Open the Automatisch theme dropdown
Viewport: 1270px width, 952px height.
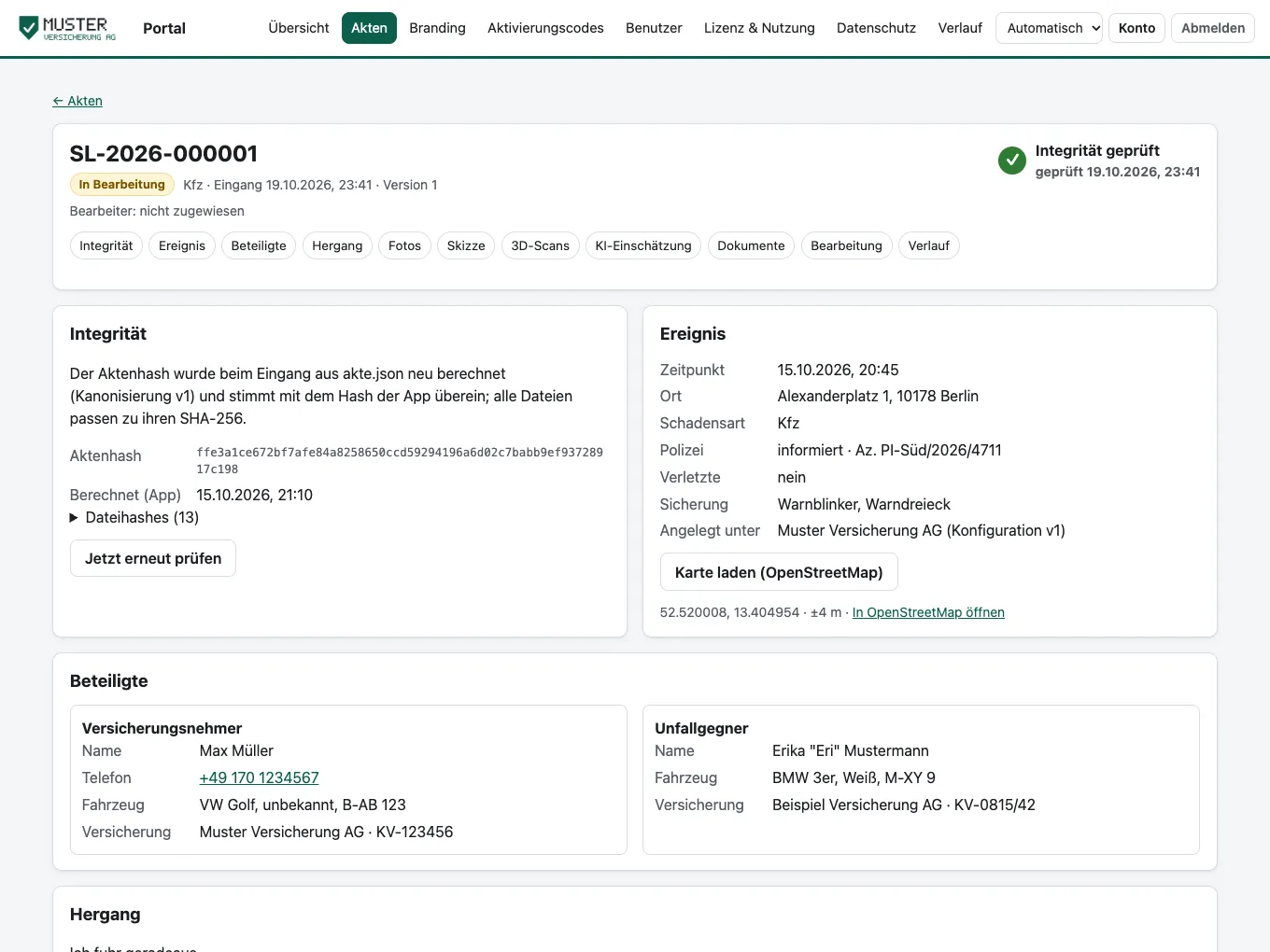point(1050,28)
